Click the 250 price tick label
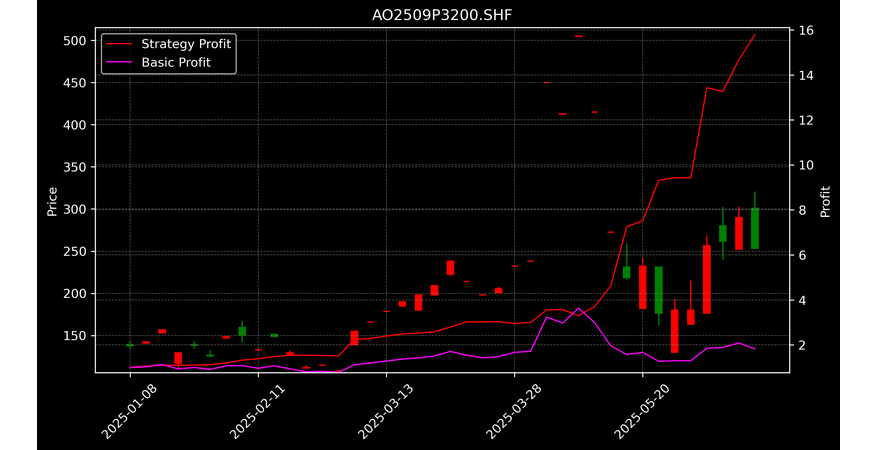Image resolution: width=878 pixels, height=450 pixels. 74,252
